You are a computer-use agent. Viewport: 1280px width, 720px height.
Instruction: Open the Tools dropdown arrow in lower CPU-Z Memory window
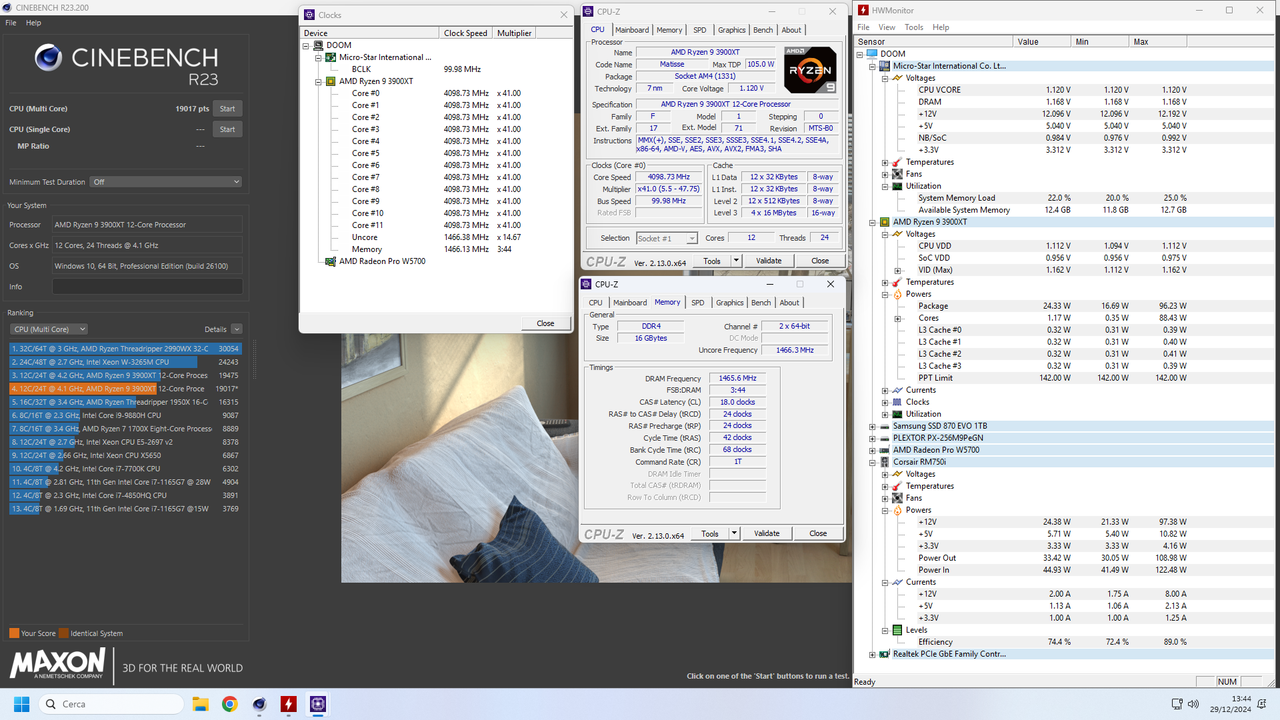(x=735, y=533)
